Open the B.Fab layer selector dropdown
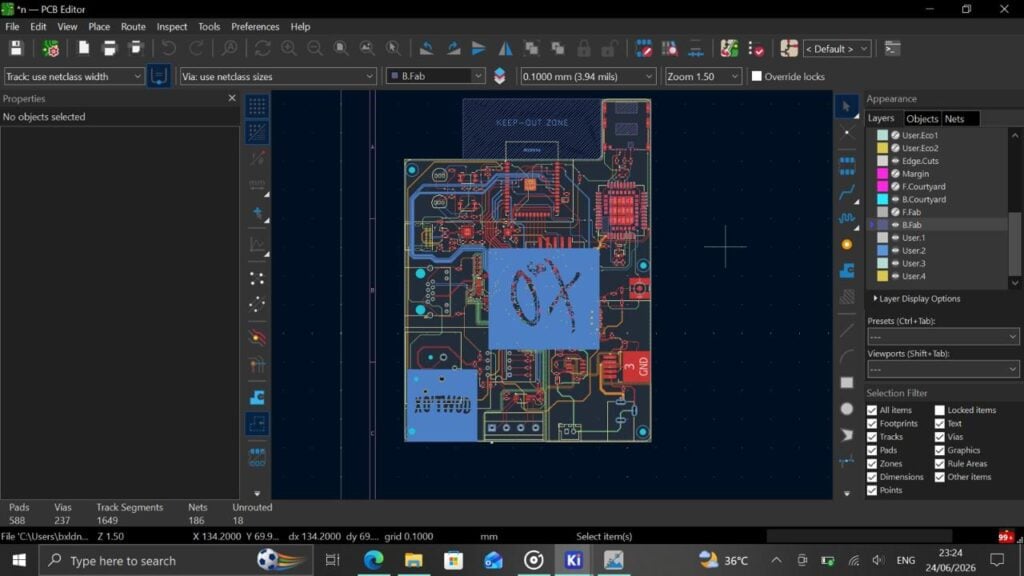The image size is (1024, 576). click(436, 76)
